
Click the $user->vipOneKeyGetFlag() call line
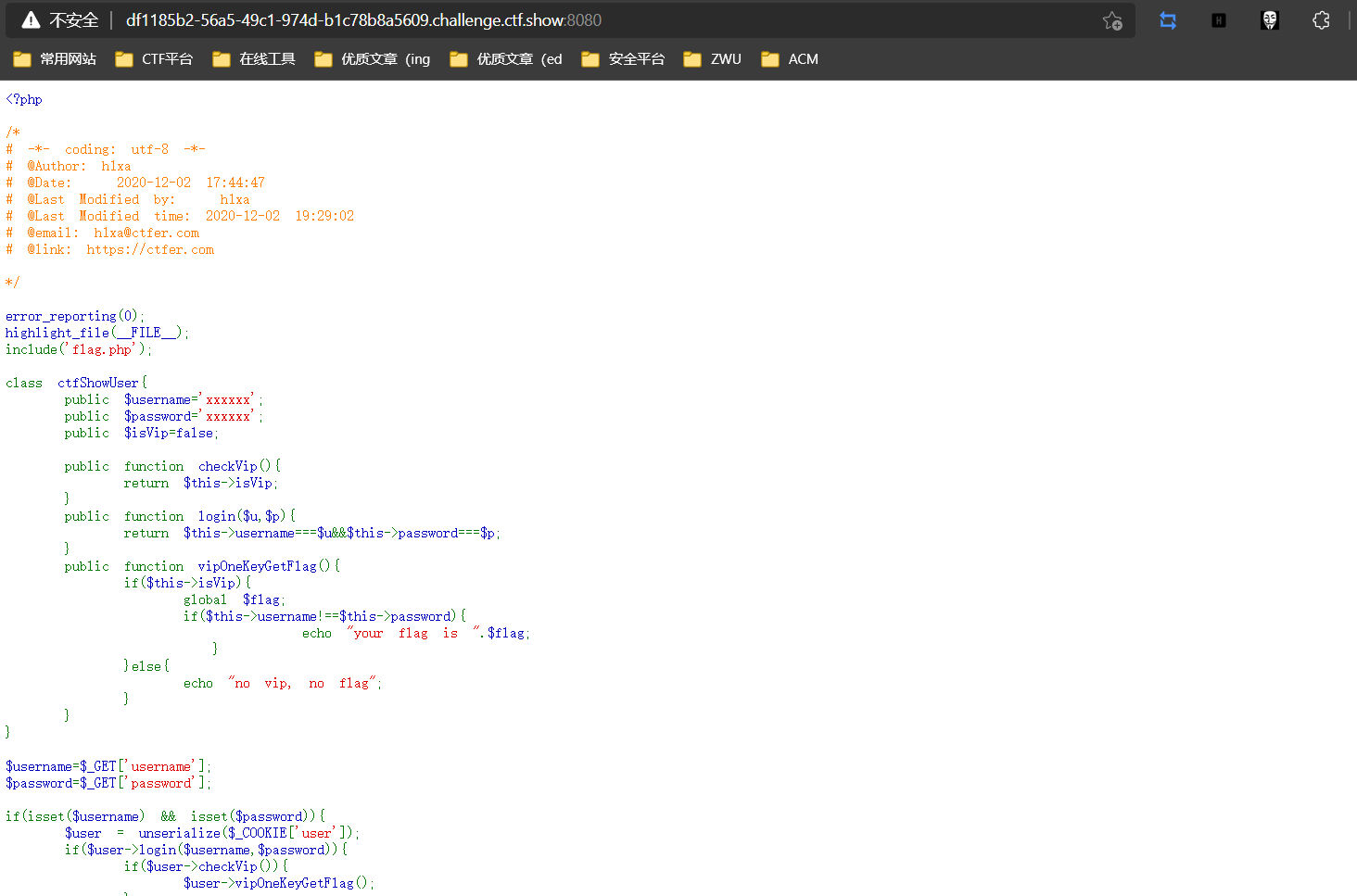[x=279, y=883]
